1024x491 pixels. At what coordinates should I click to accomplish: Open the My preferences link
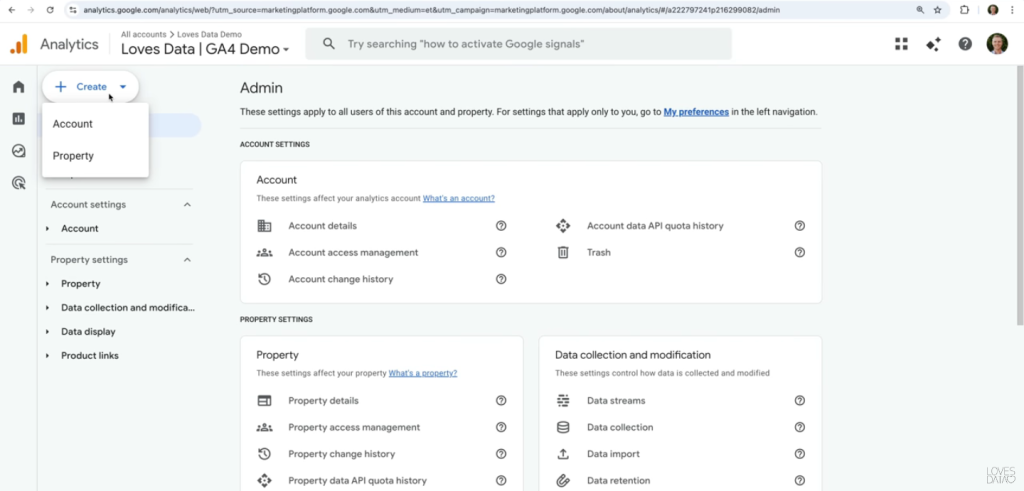(696, 112)
